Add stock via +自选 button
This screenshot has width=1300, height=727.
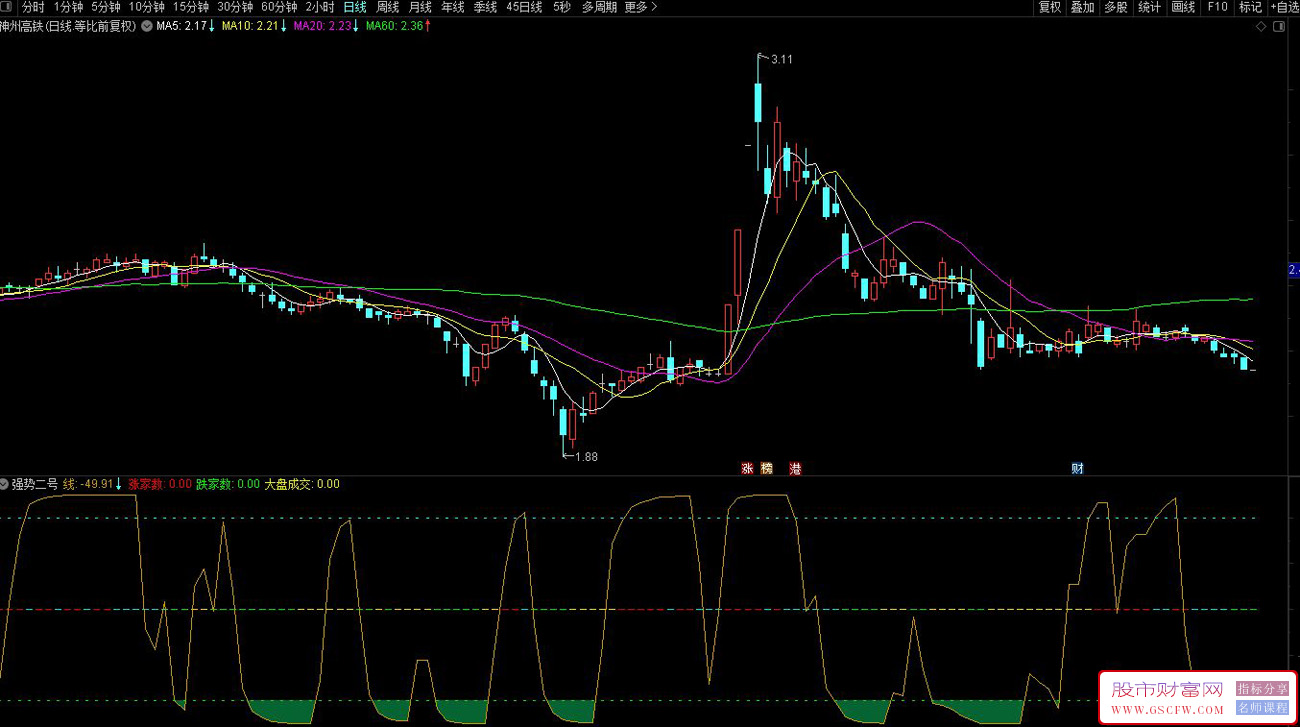pyautogui.click(x=1284, y=7)
